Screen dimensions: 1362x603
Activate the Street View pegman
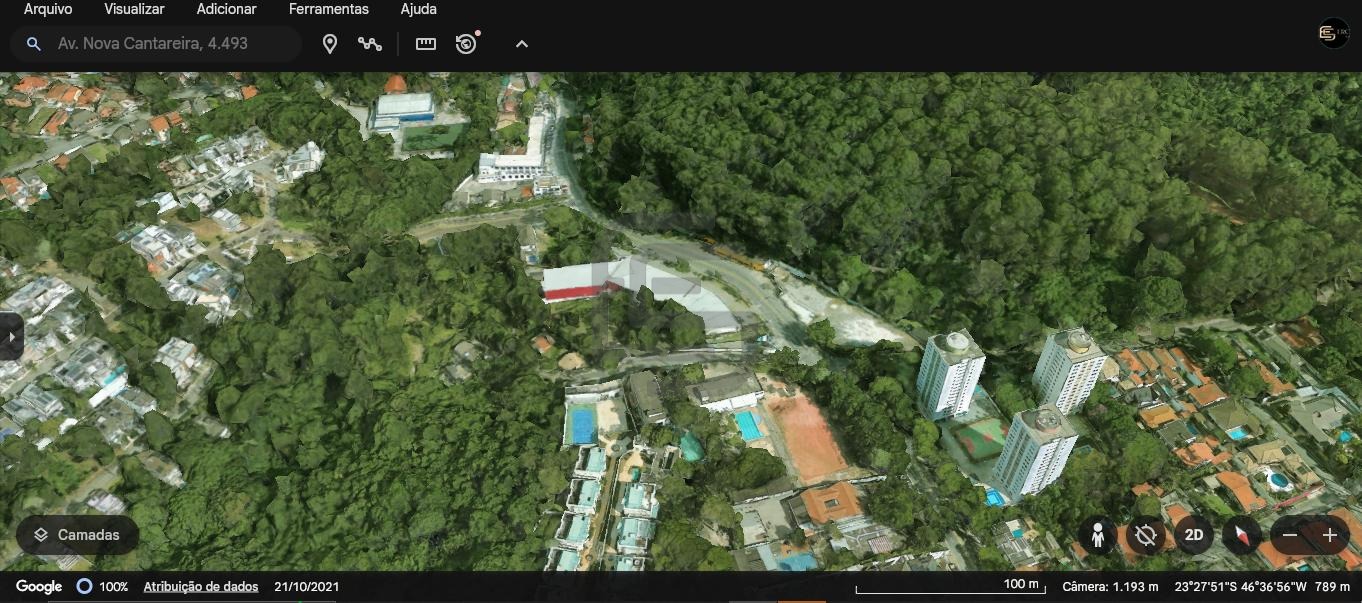click(x=1098, y=536)
